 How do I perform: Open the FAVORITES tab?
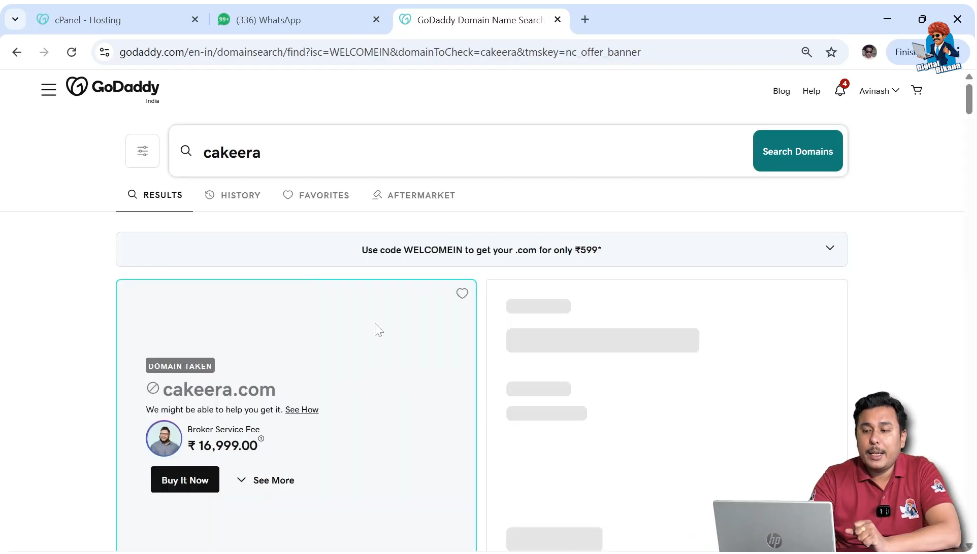pos(316,195)
